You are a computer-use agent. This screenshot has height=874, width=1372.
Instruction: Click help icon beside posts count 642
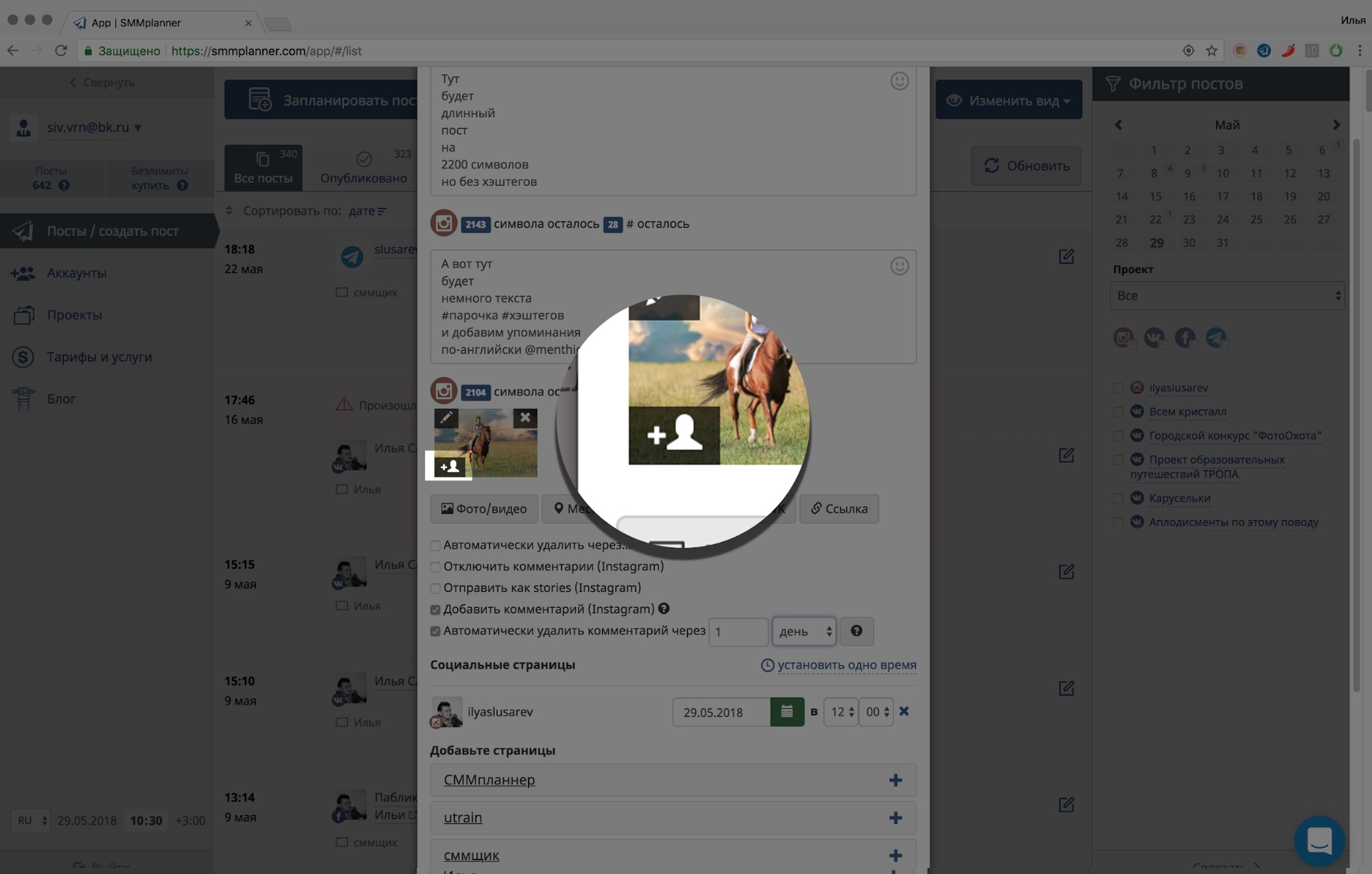click(64, 185)
